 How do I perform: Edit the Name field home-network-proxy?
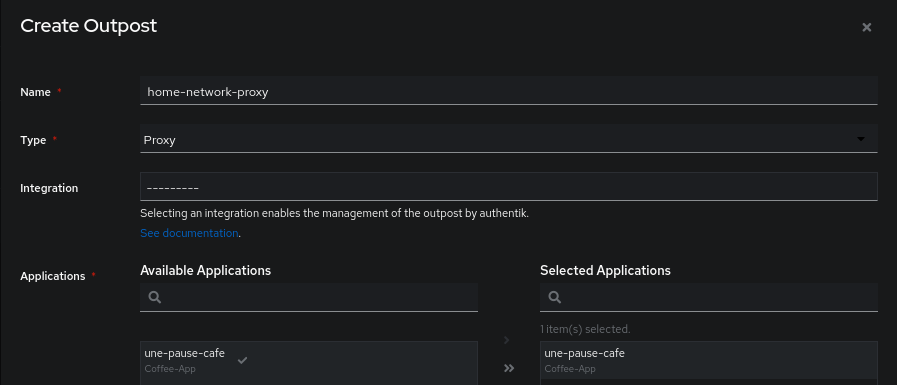(508, 91)
